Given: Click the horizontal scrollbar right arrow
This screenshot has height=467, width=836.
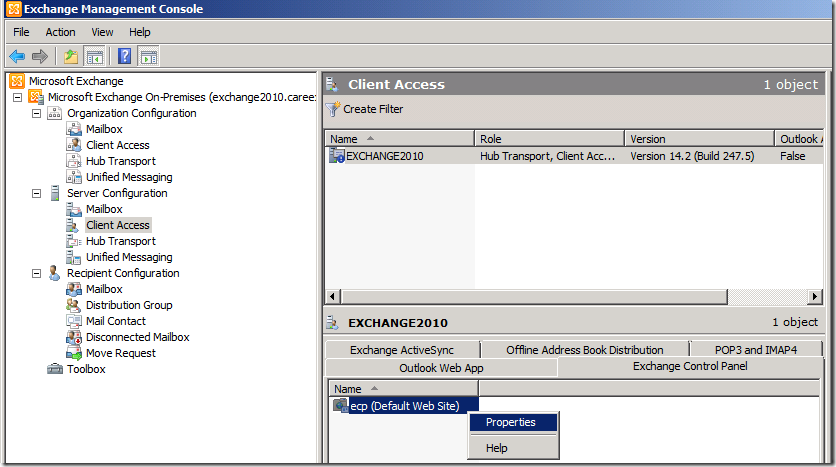Looking at the screenshot, I should tap(815, 296).
